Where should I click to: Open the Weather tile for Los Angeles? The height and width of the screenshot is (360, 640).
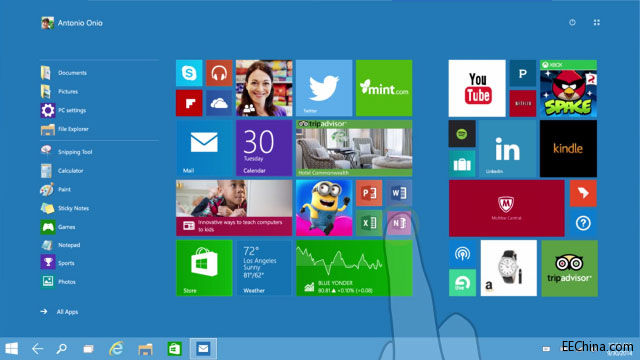tap(264, 268)
